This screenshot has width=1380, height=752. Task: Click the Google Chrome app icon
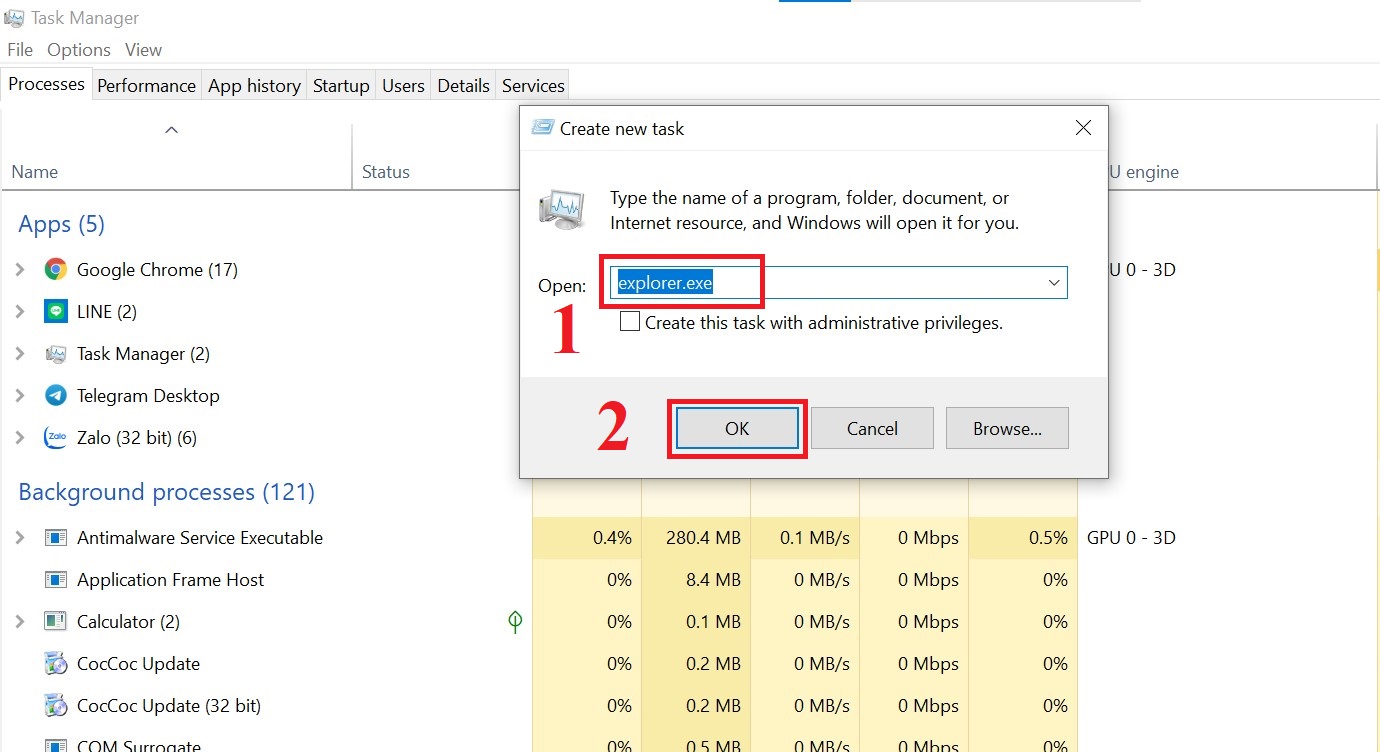coord(56,269)
